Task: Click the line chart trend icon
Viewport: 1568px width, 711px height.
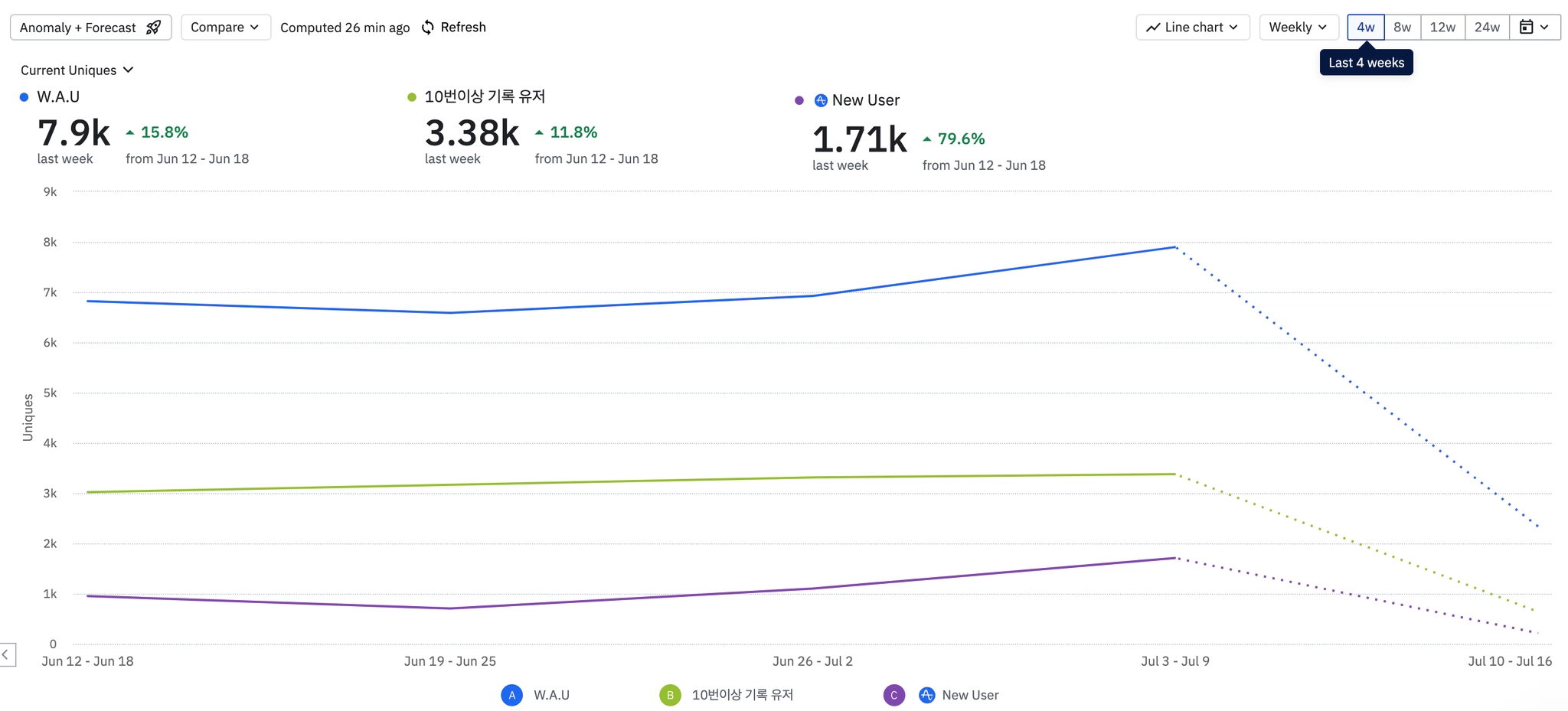Action: (1153, 28)
